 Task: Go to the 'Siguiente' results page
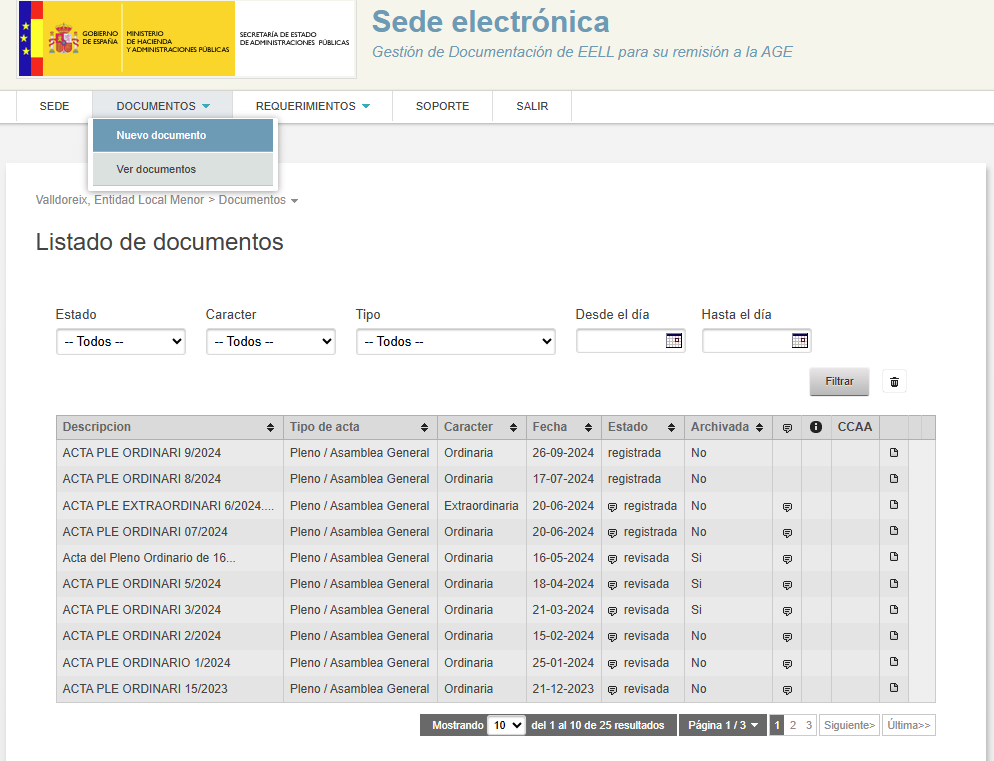[x=848, y=726]
